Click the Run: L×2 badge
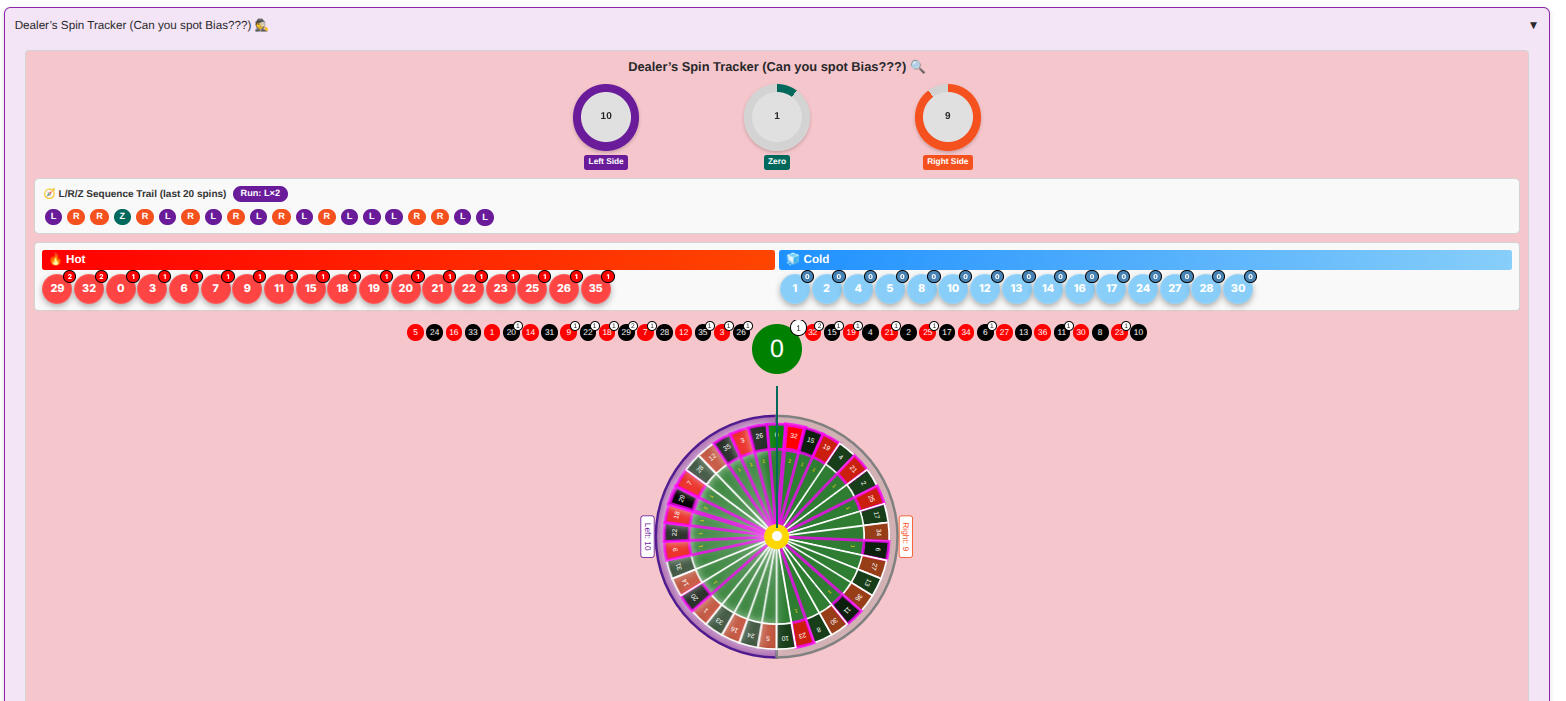1566x701 pixels. (x=260, y=193)
